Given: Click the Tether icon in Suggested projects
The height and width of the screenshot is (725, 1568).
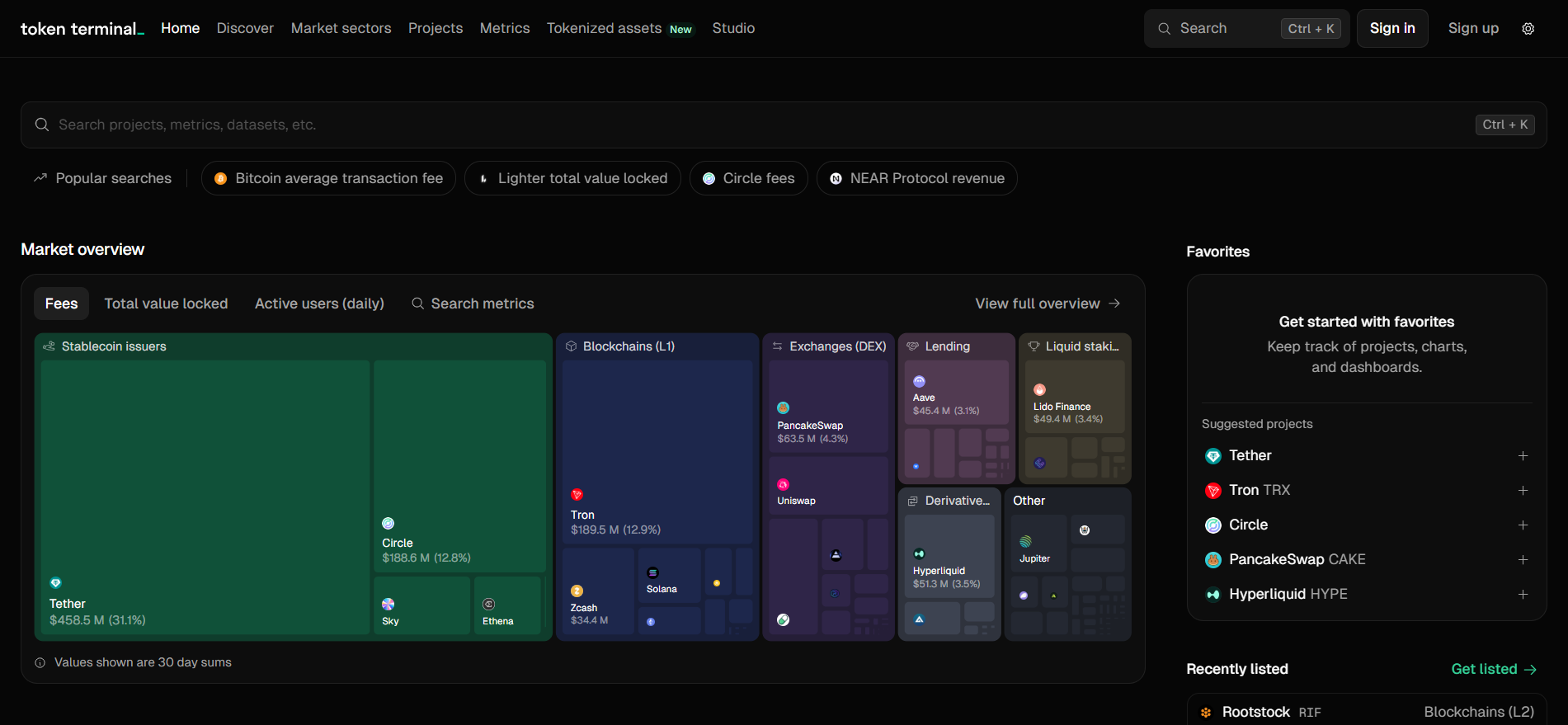Looking at the screenshot, I should point(1213,456).
